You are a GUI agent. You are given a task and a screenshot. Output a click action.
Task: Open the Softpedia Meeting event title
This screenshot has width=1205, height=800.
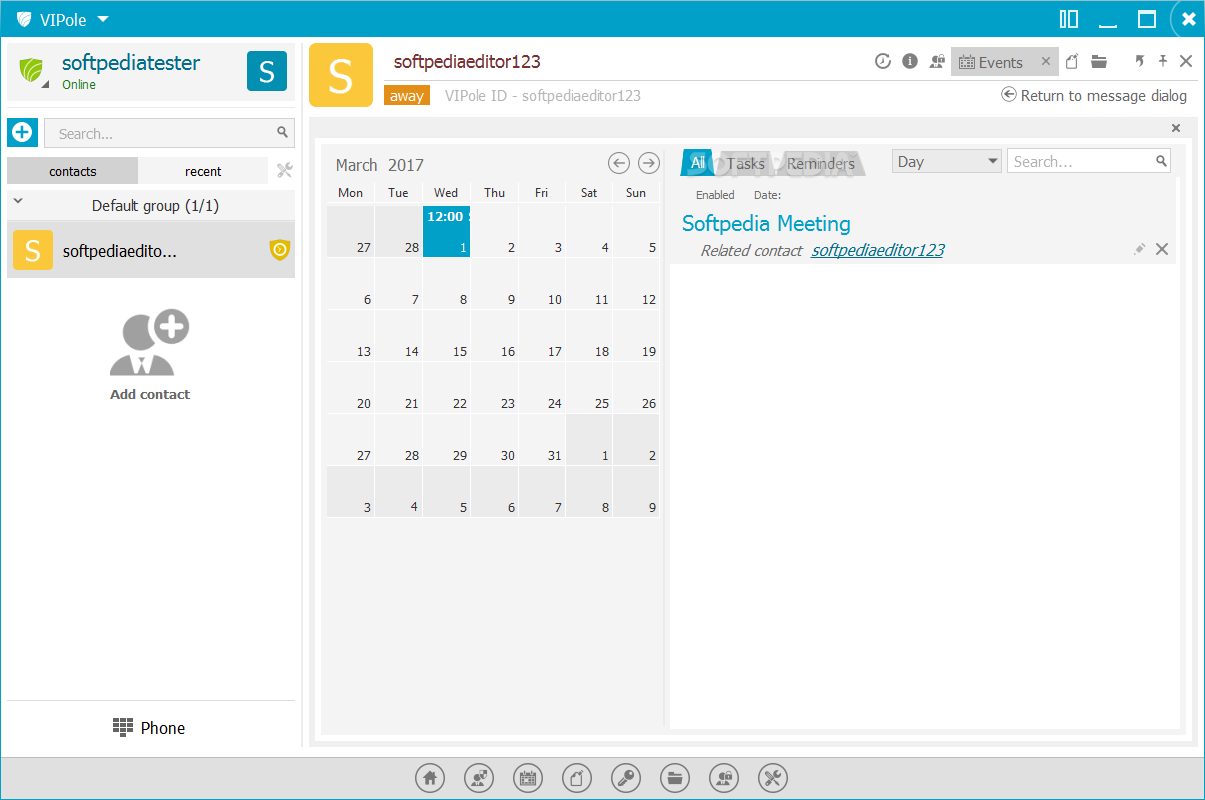(x=766, y=223)
